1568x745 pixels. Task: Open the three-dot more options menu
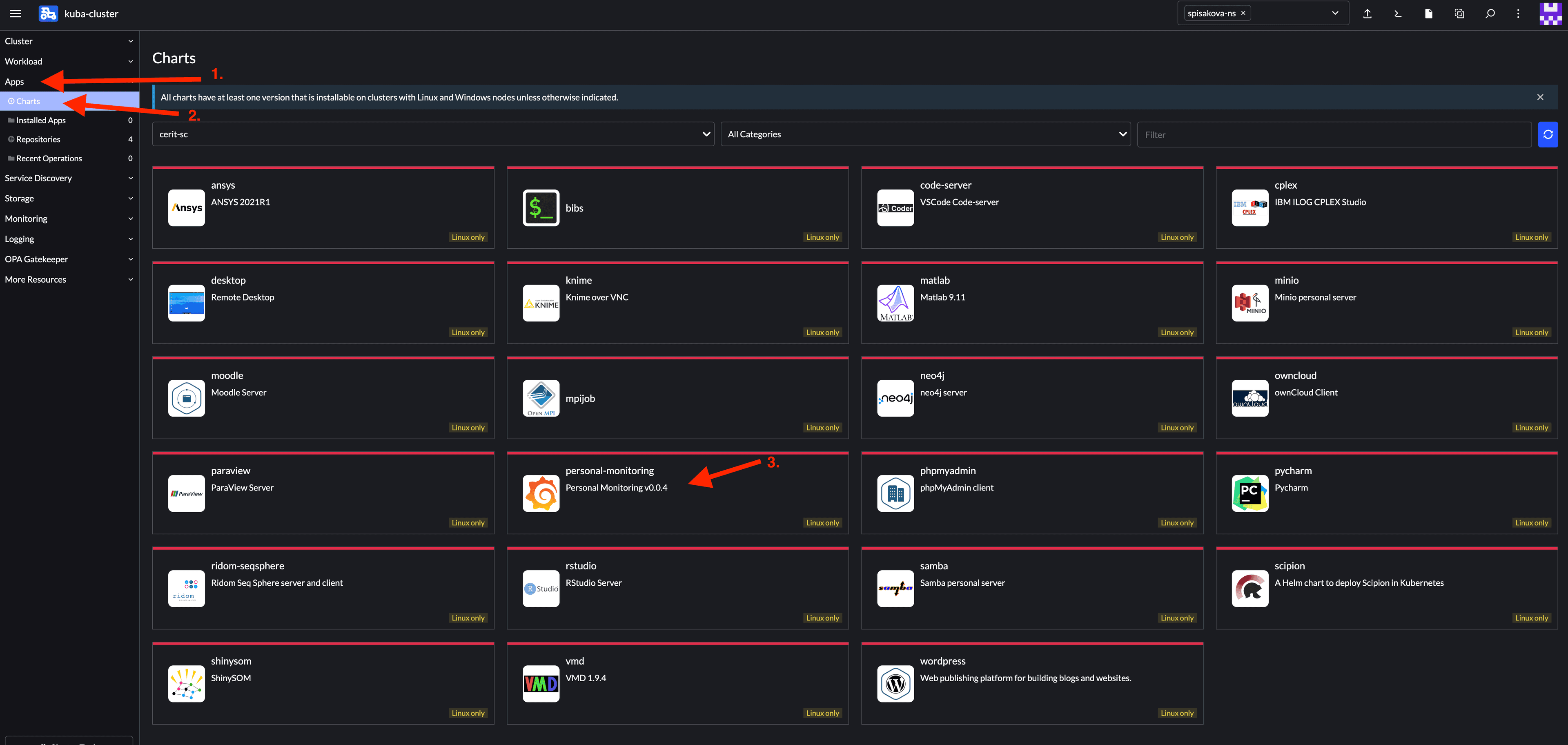click(1518, 13)
